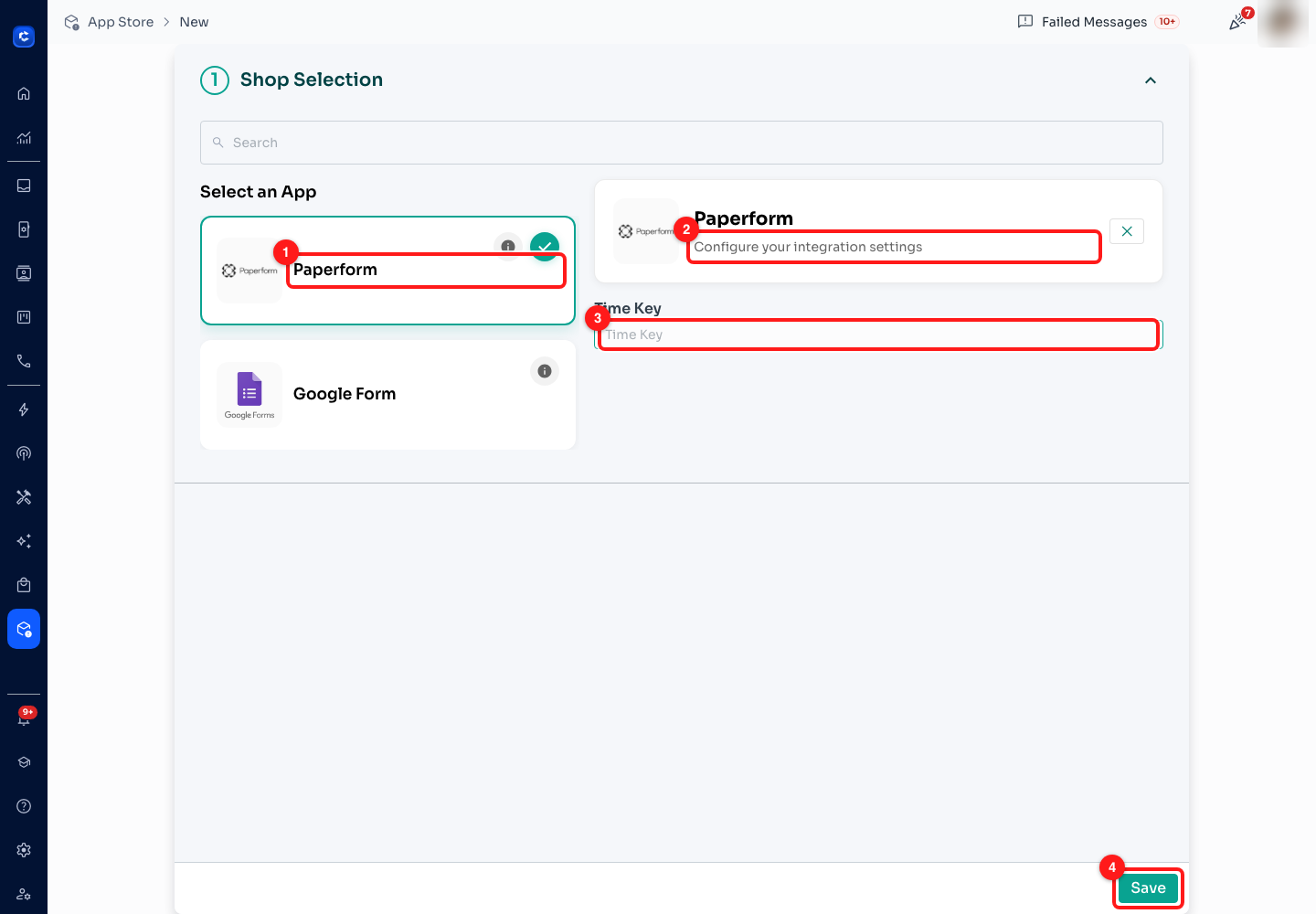Open the kanban board icon in sidebar
This screenshot has width=1316, height=914.
click(24, 317)
